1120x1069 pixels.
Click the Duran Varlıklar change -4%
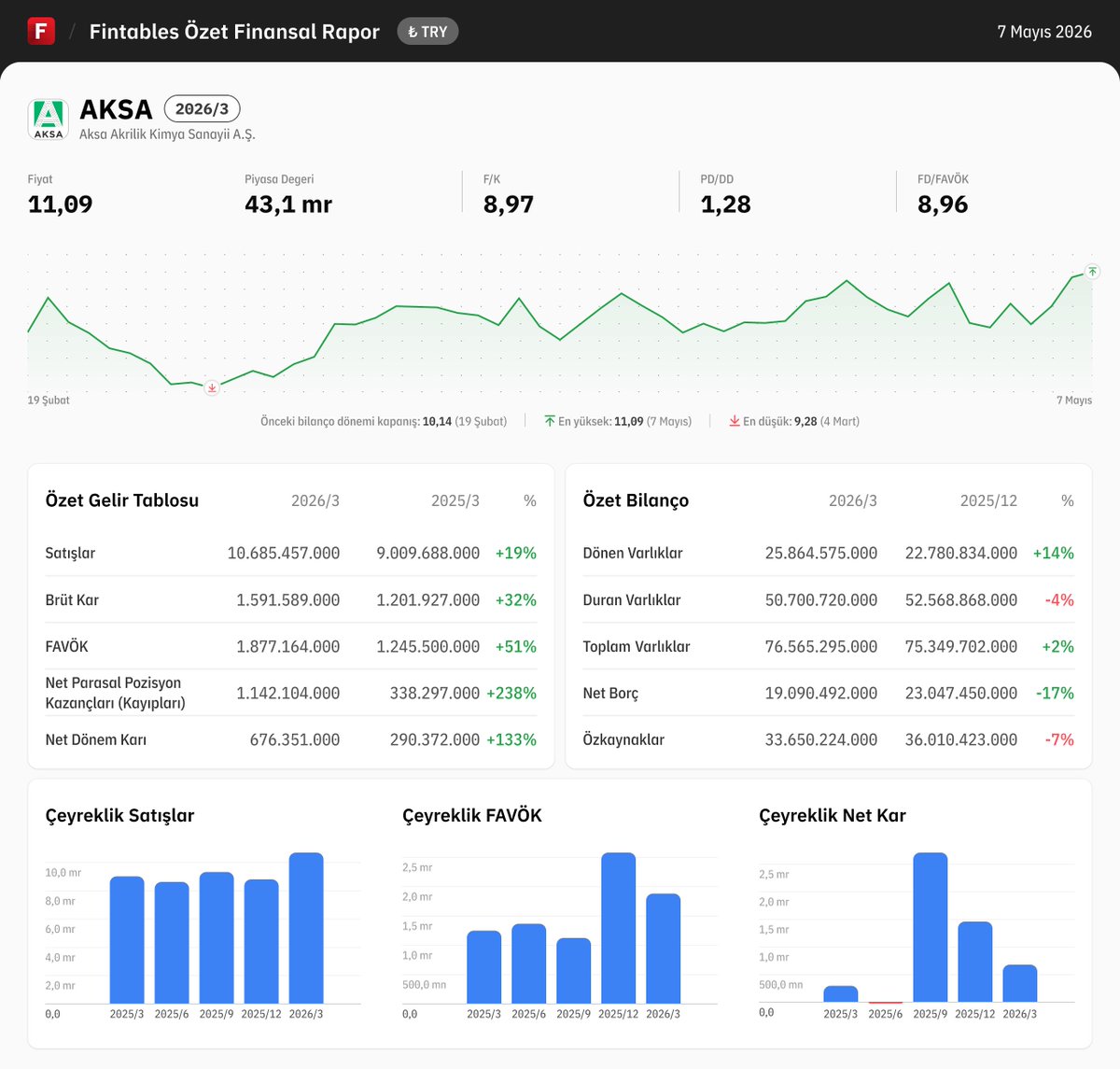coord(1059,600)
